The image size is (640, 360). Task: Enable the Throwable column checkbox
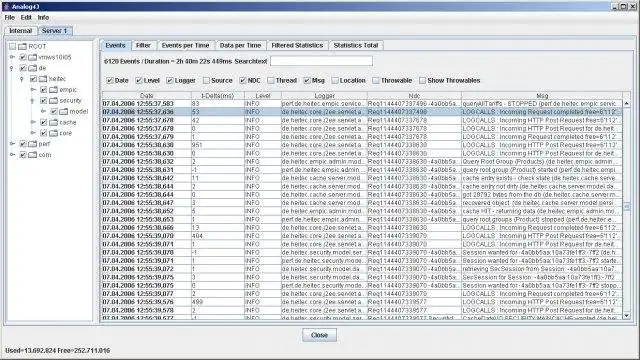[x=376, y=80]
